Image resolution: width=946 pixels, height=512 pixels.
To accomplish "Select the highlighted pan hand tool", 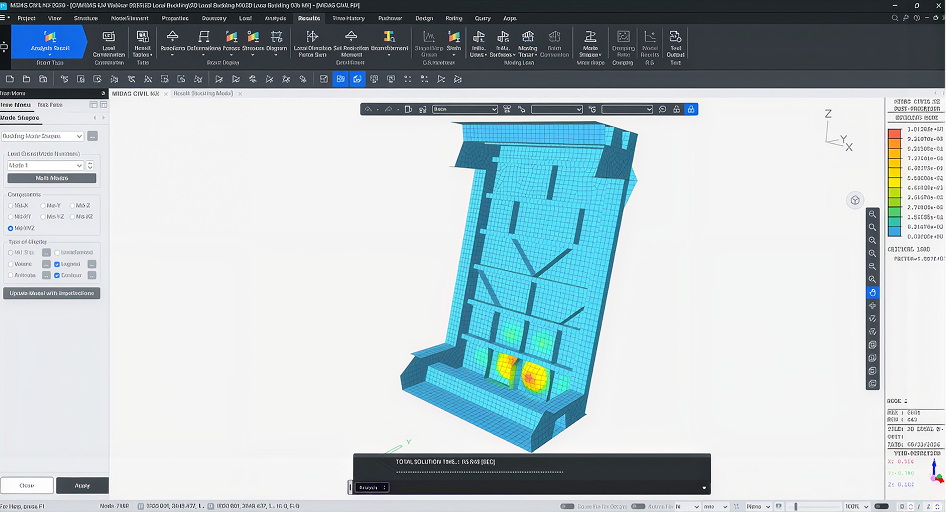I will pos(872,292).
